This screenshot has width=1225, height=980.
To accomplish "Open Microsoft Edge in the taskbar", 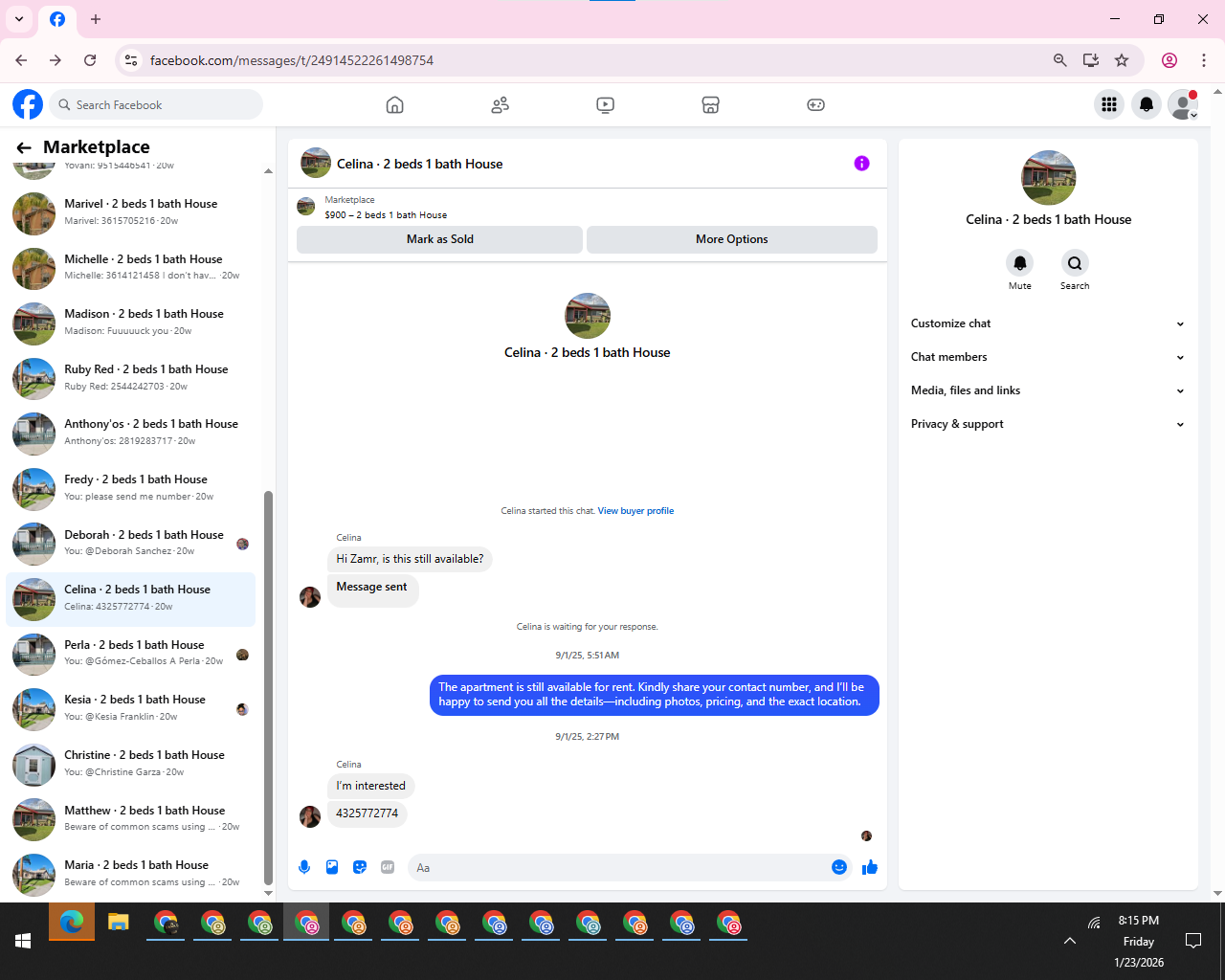I will tap(72, 923).
